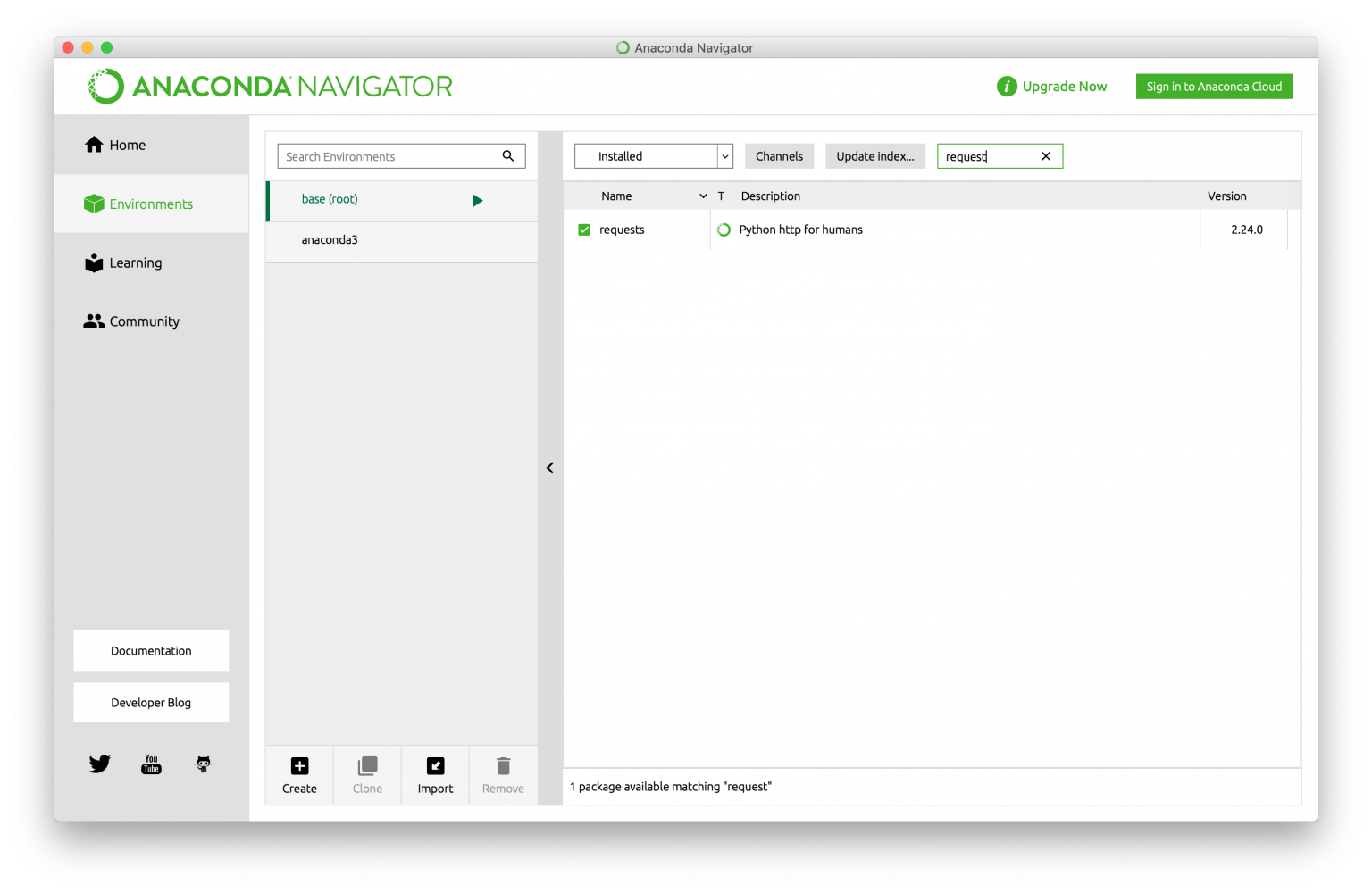
Task: Click the GitHub octocat icon
Action: 204,764
